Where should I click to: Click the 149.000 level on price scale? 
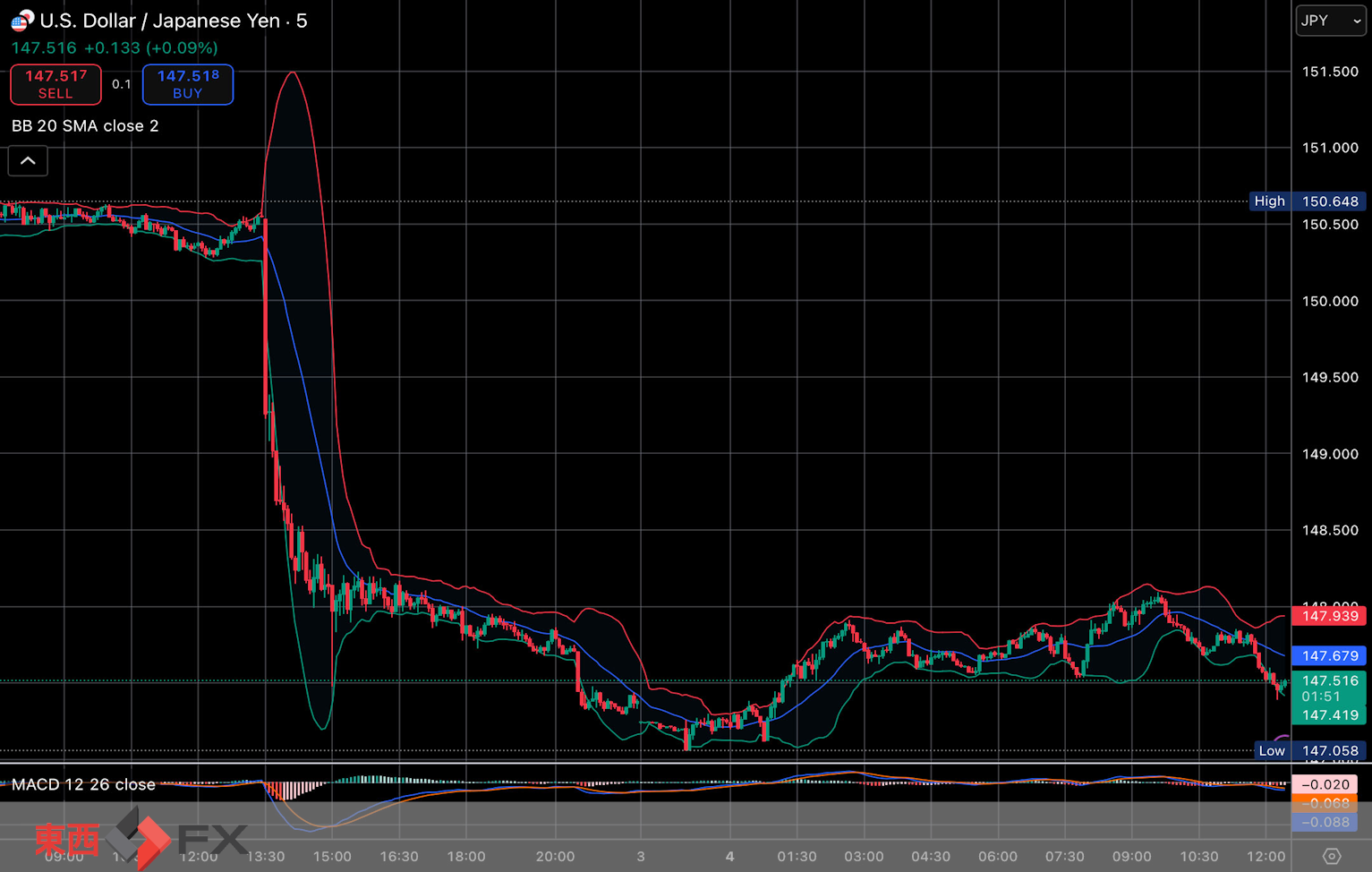coord(1330,454)
